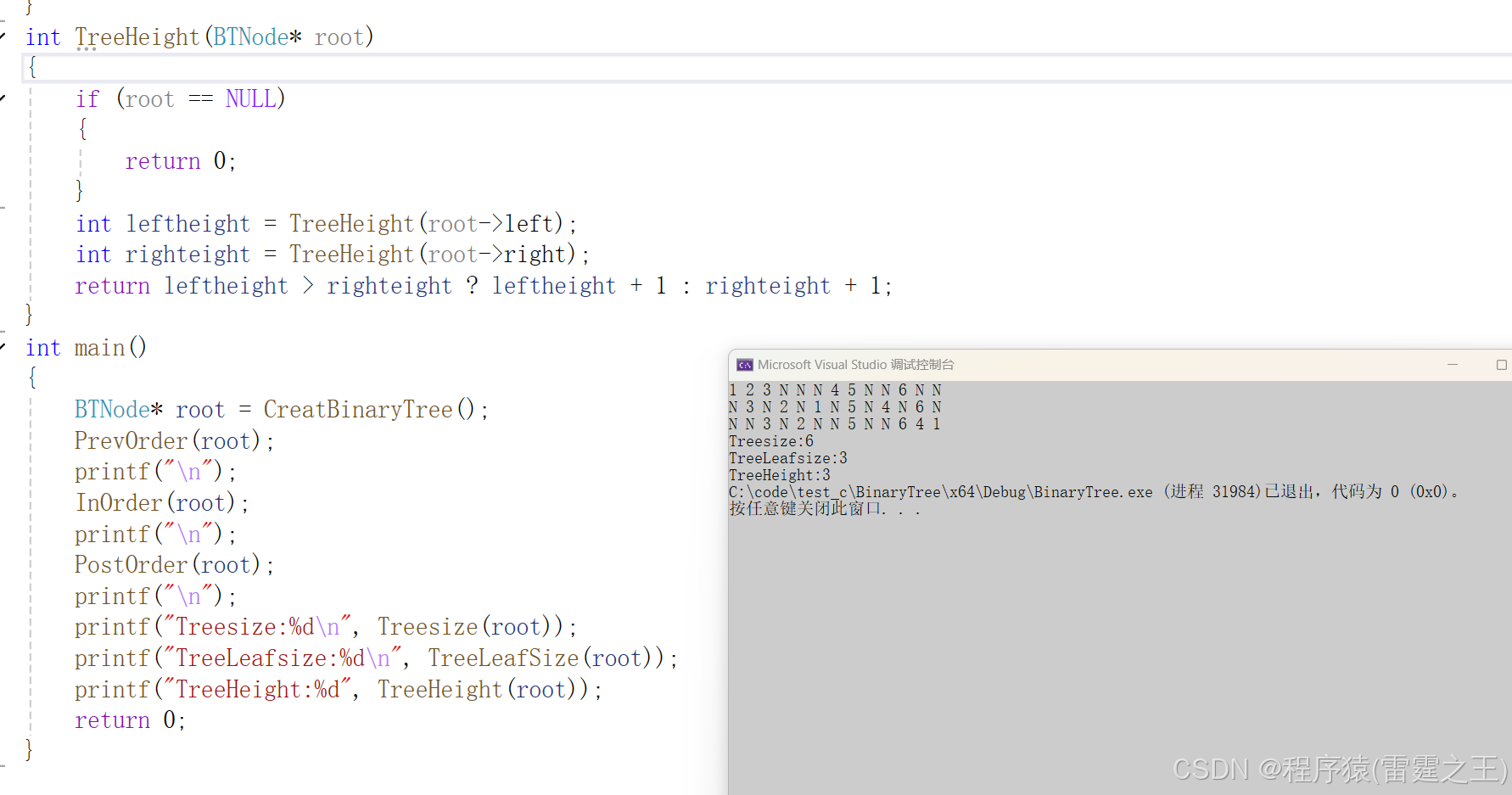Click the ternary return statement line
This screenshot has width=1512, height=795.
(x=484, y=286)
